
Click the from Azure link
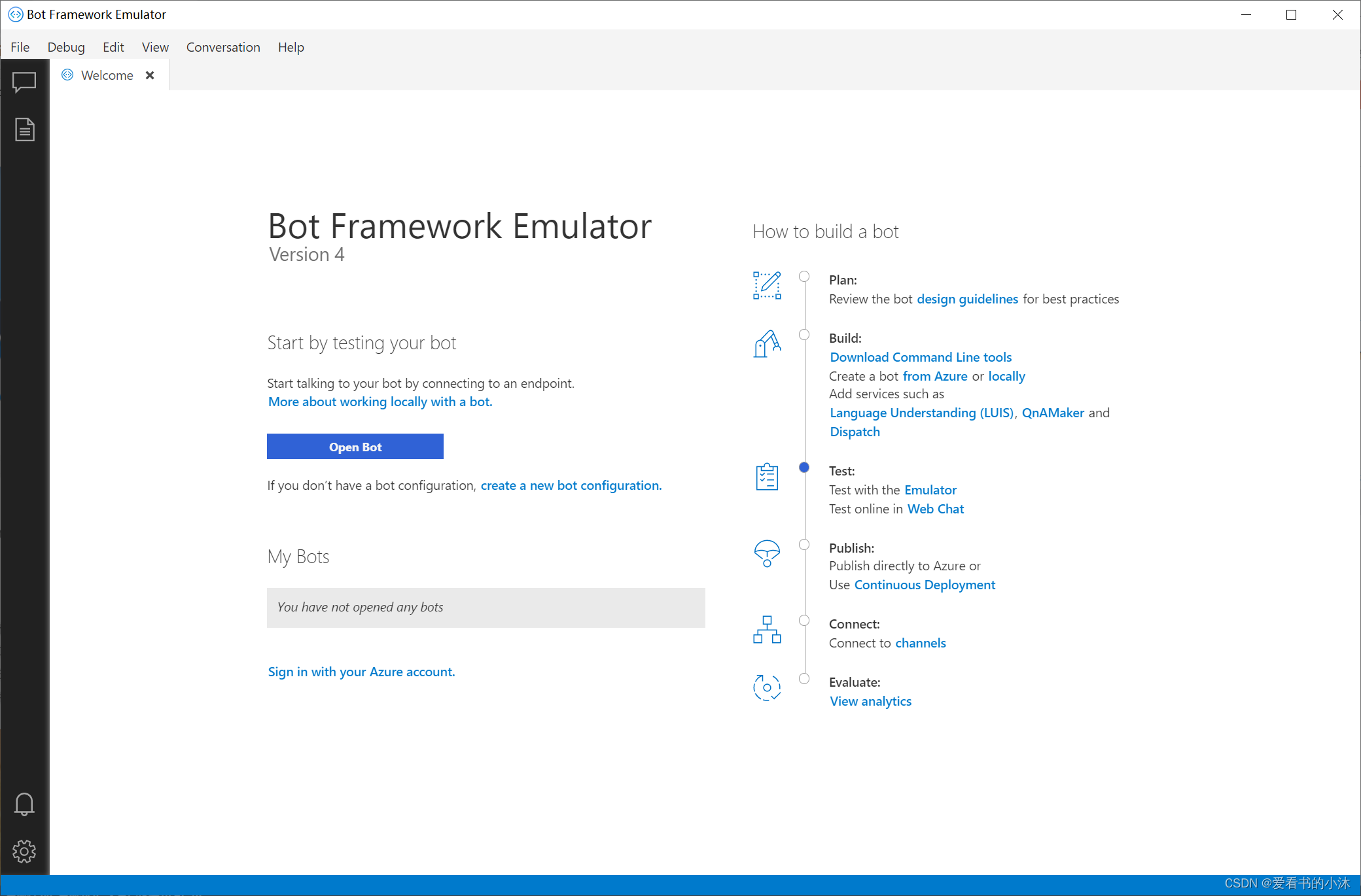[935, 376]
